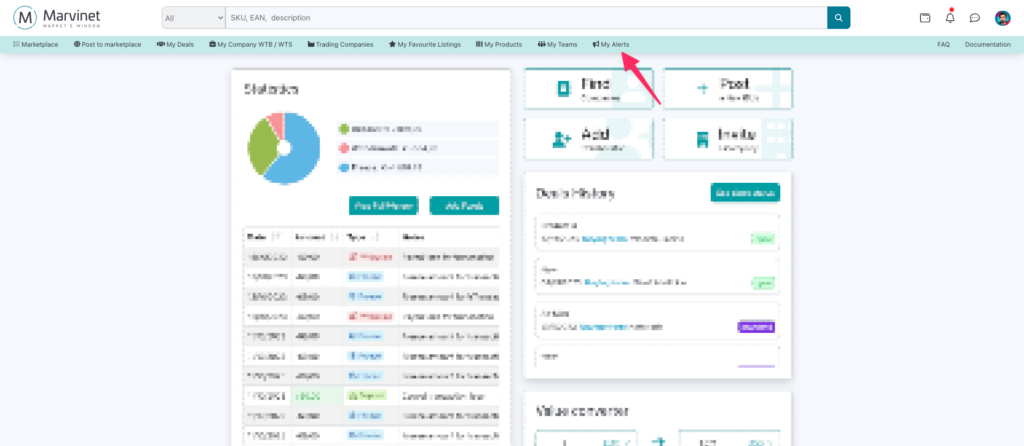
Task: Select My Company WTB / WTS
Action: click(x=253, y=45)
